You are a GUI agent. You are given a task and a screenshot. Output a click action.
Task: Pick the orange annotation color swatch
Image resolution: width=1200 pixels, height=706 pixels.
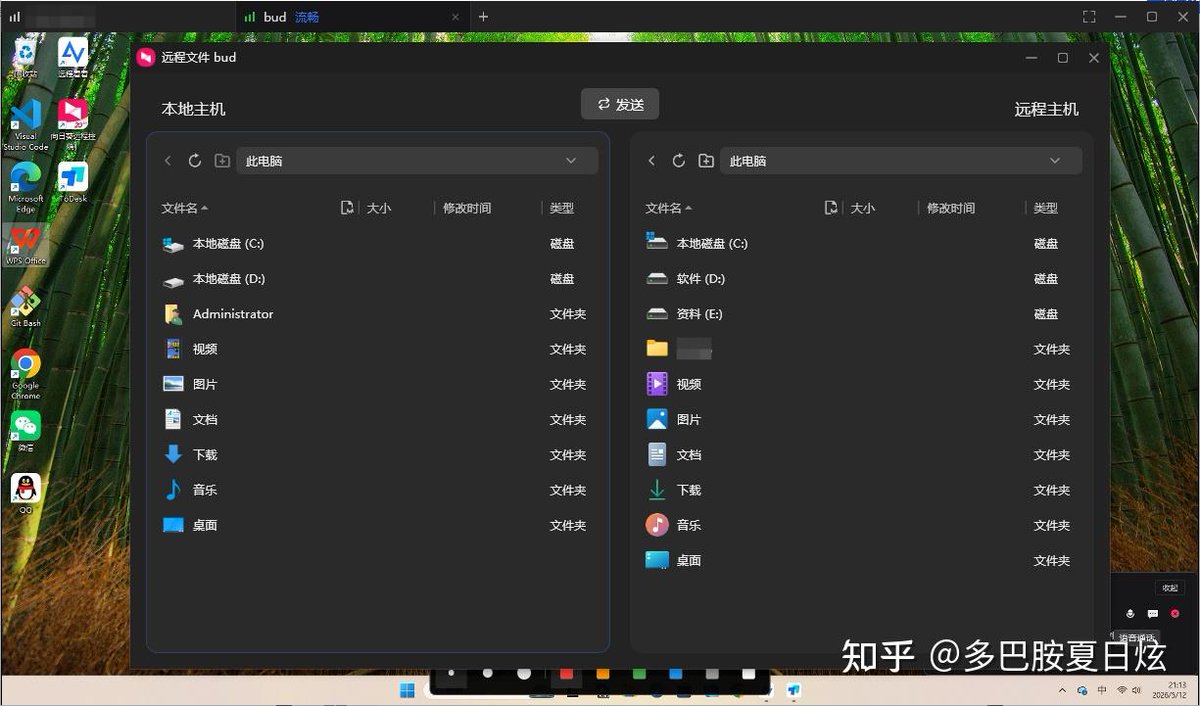pos(603,674)
